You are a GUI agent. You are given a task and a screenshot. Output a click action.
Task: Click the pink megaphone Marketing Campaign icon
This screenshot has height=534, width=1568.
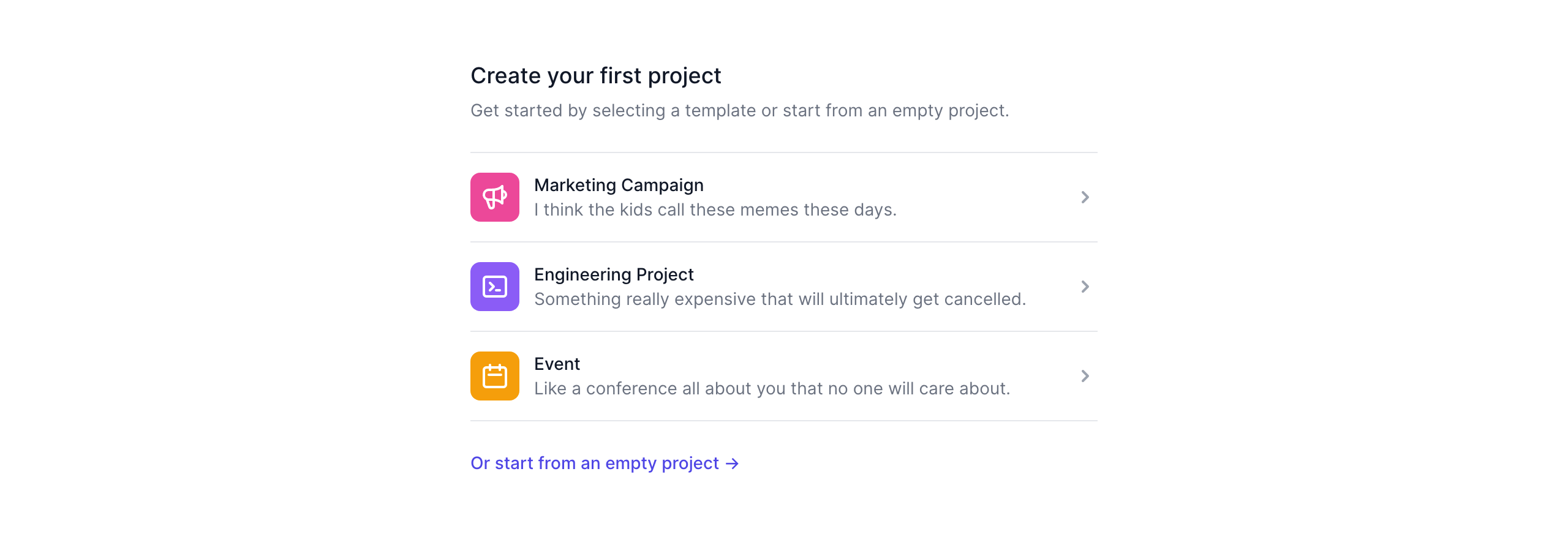pos(495,197)
